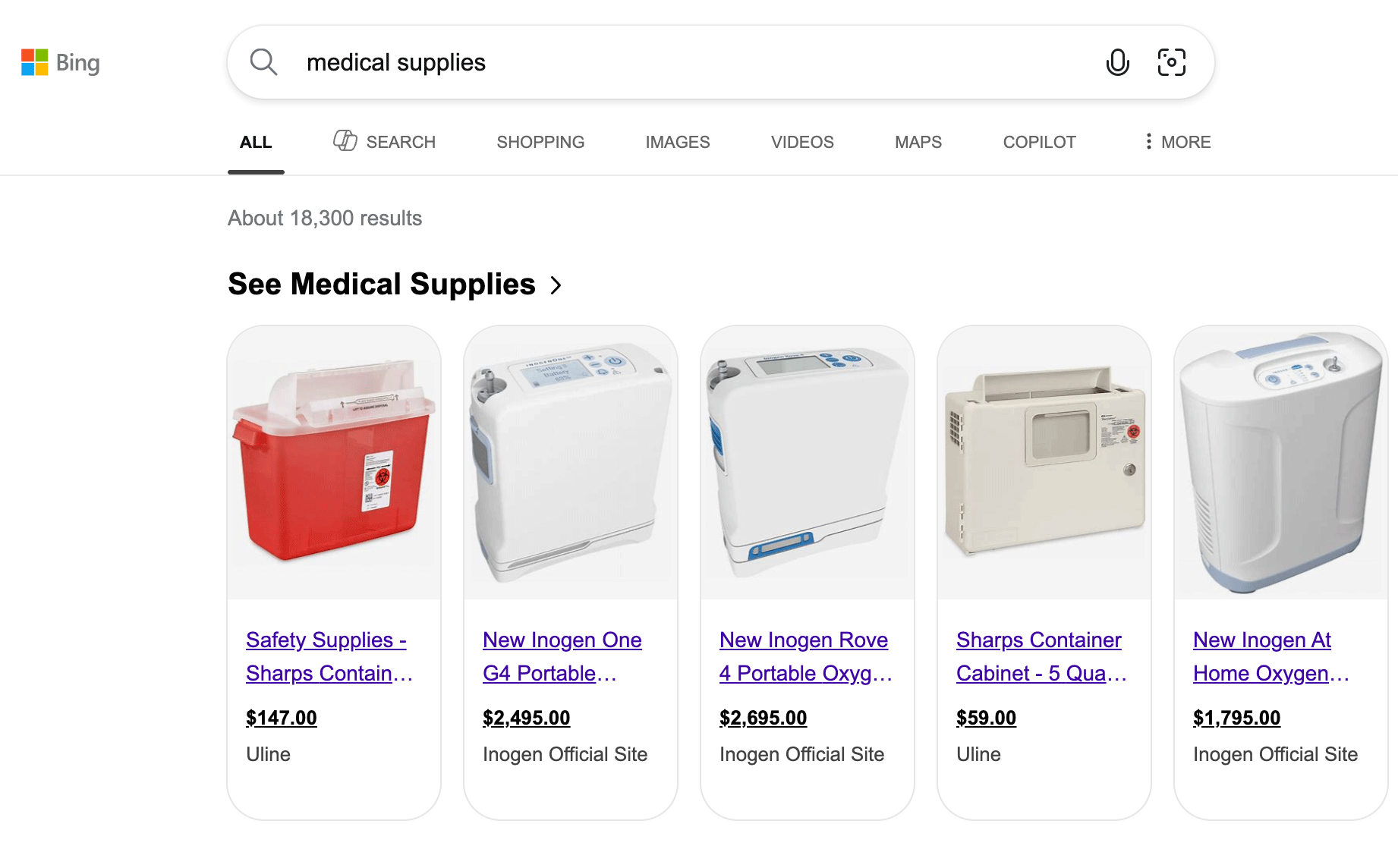Open the VIDEOS results tab
The width and height of the screenshot is (1398, 868).
(801, 142)
